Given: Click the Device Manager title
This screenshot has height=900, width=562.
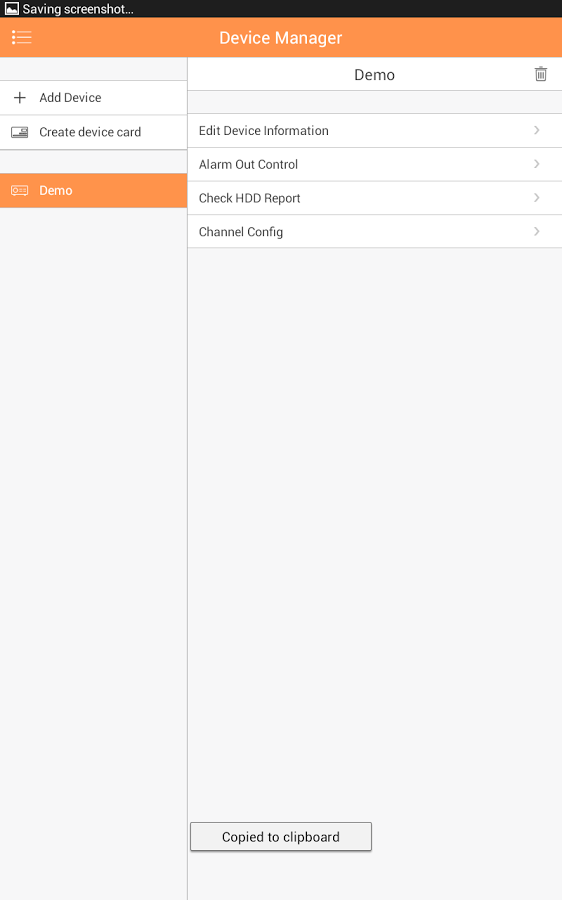Looking at the screenshot, I should (x=281, y=38).
